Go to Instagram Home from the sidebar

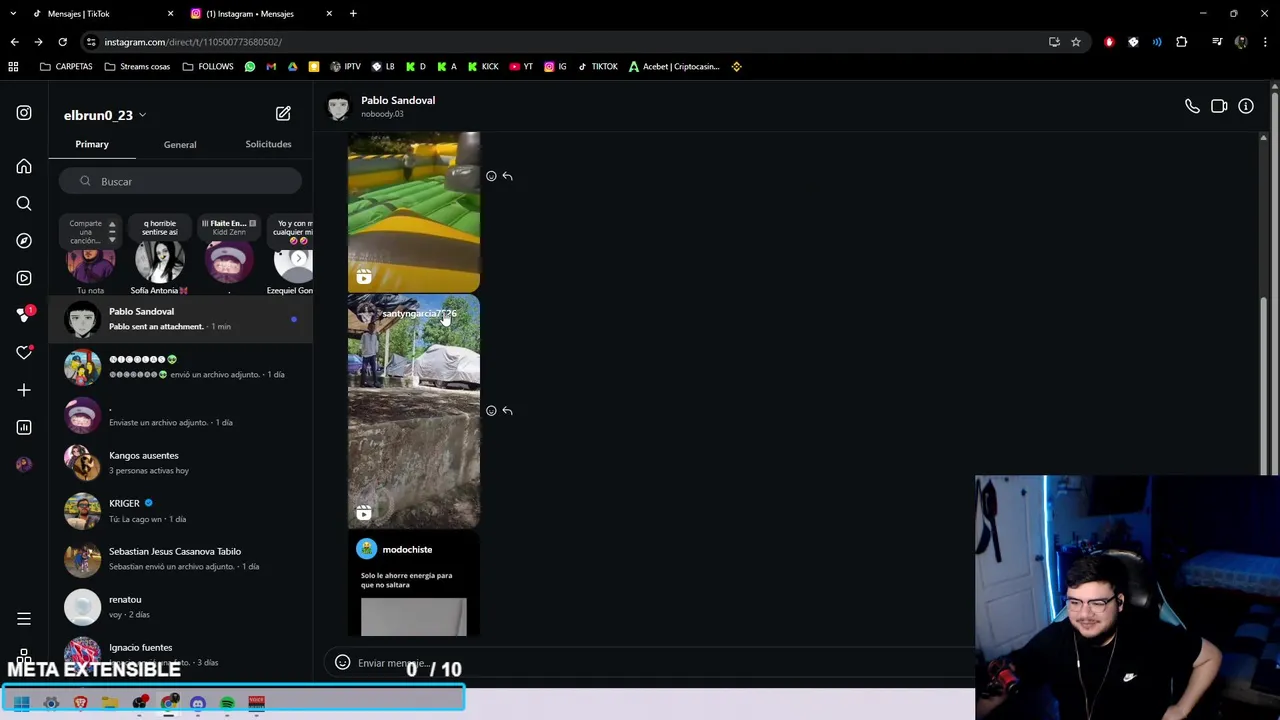tap(24, 166)
